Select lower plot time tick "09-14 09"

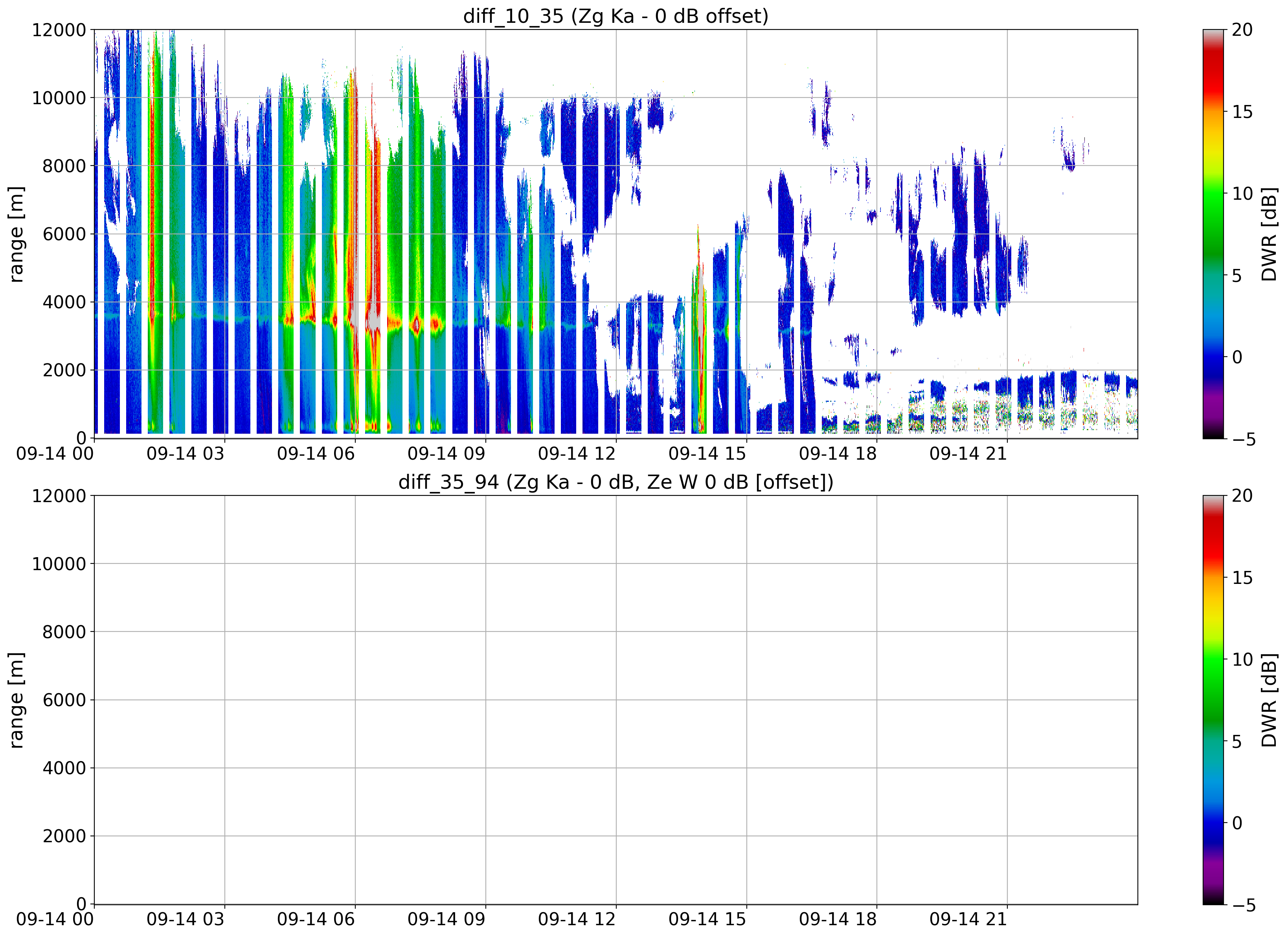coord(446,920)
